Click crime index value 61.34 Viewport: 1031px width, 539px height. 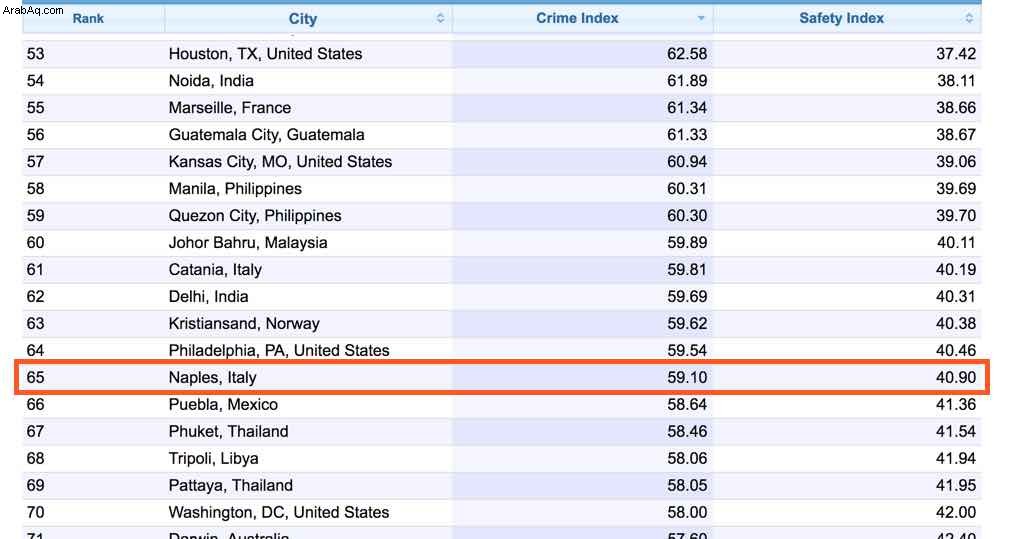(x=687, y=108)
